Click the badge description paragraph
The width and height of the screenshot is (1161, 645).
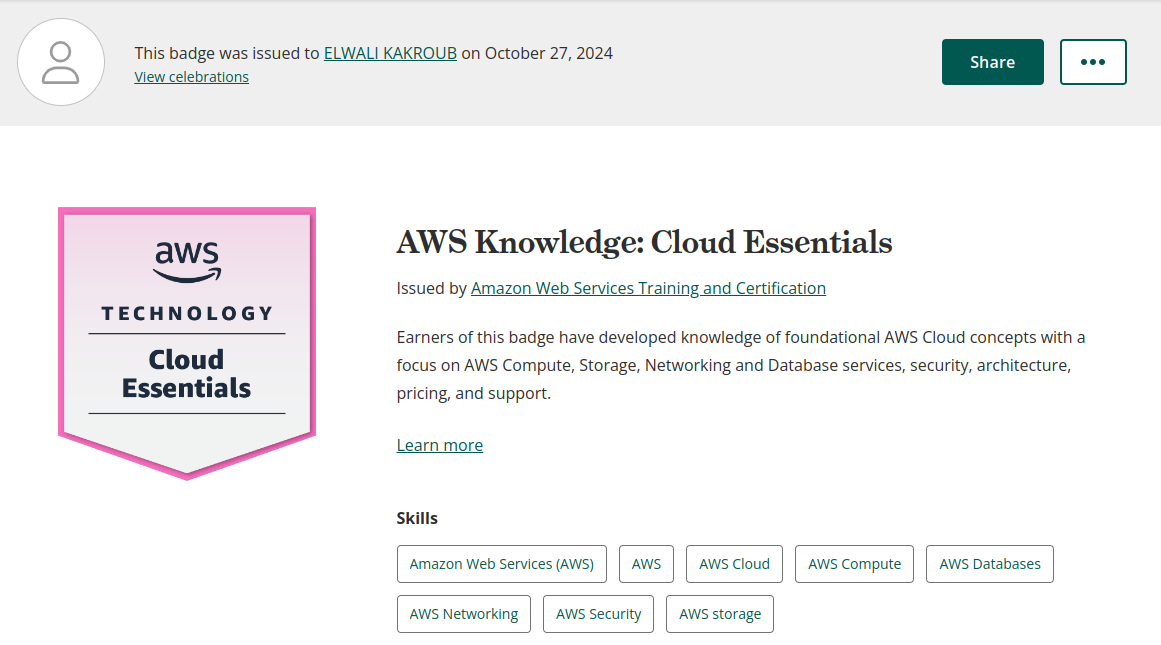tap(740, 365)
